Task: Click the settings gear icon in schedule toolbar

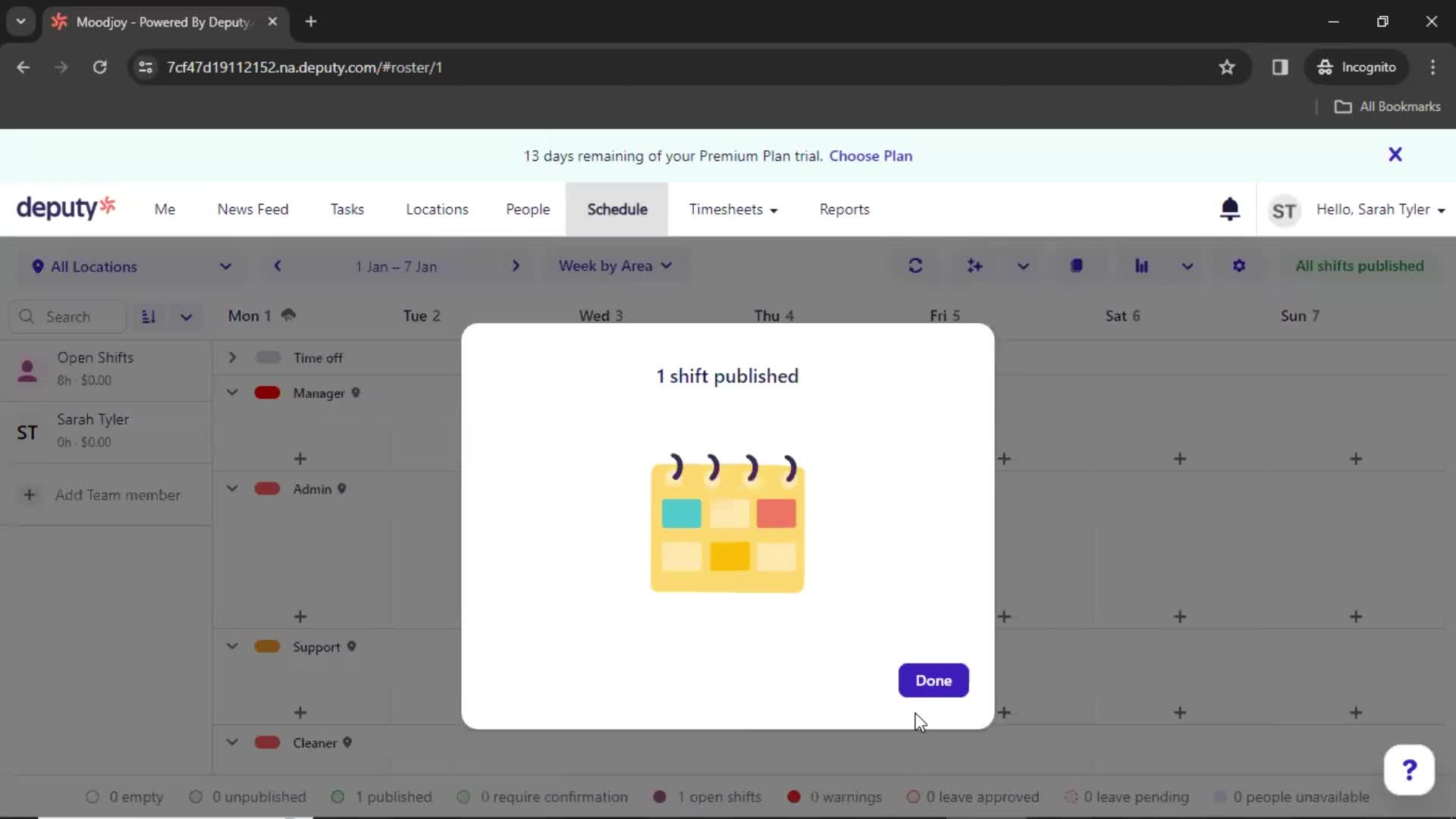Action: pyautogui.click(x=1240, y=265)
